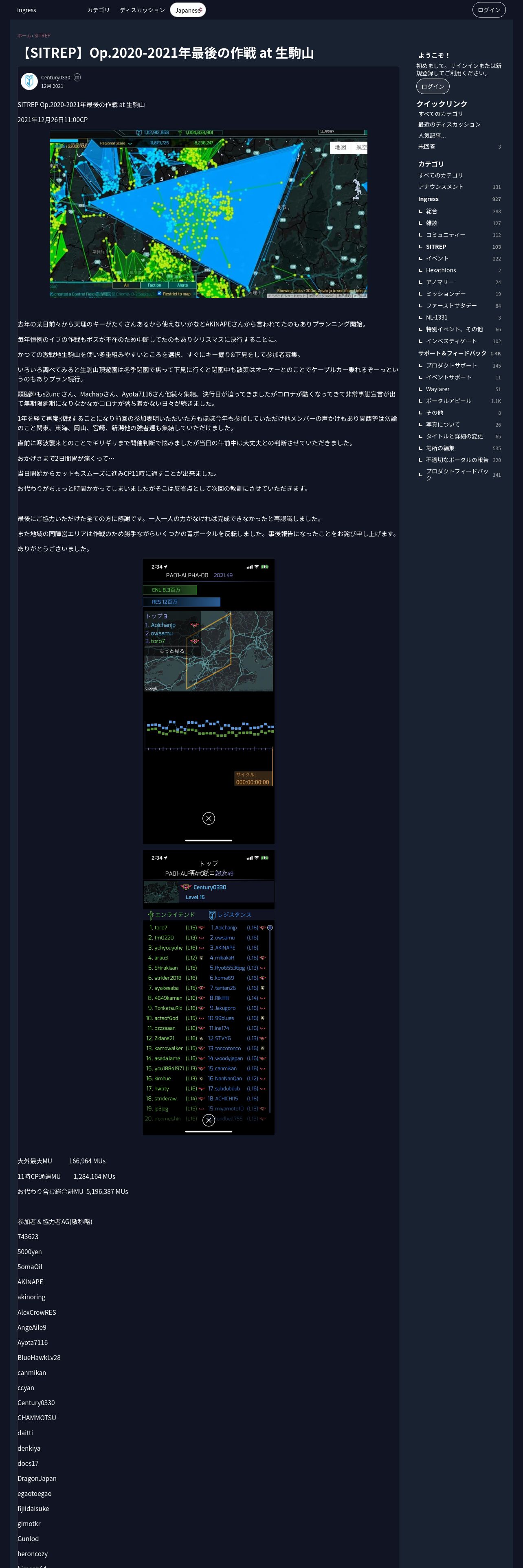
Task: Click the sidebar ログイン button under ようこそ
Action: (x=432, y=86)
